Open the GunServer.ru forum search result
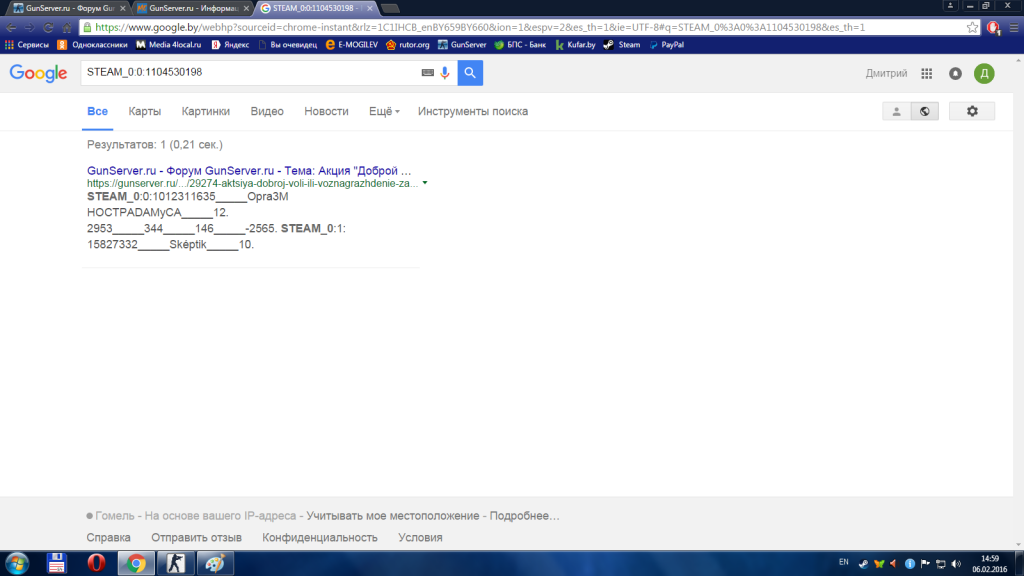 tap(249, 170)
